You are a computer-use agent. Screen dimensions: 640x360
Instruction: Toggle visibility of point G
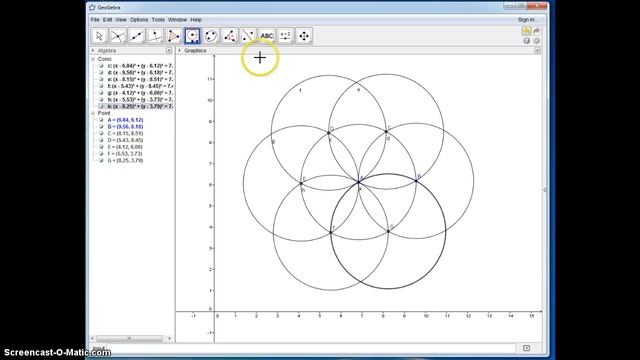(x=101, y=160)
